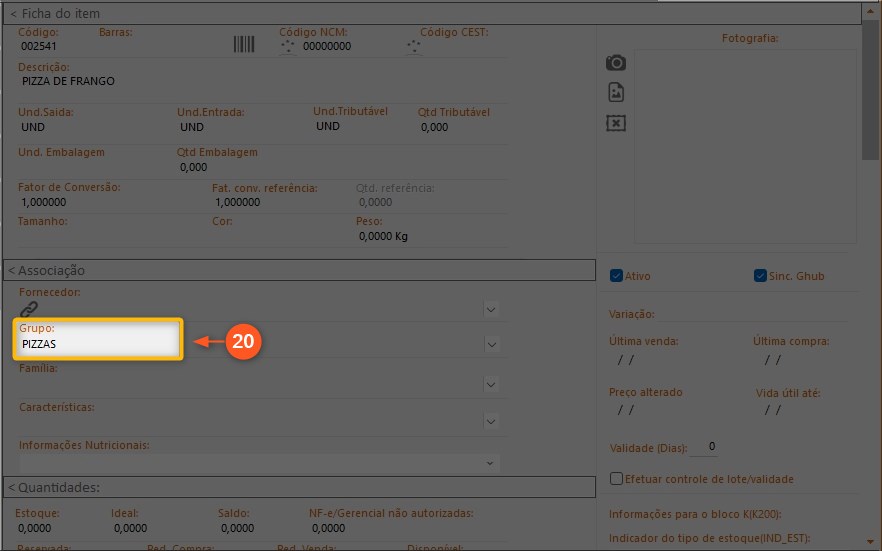Image resolution: width=882 pixels, height=551 pixels.
Task: Click the camera icon to take photo
Action: tap(616, 63)
